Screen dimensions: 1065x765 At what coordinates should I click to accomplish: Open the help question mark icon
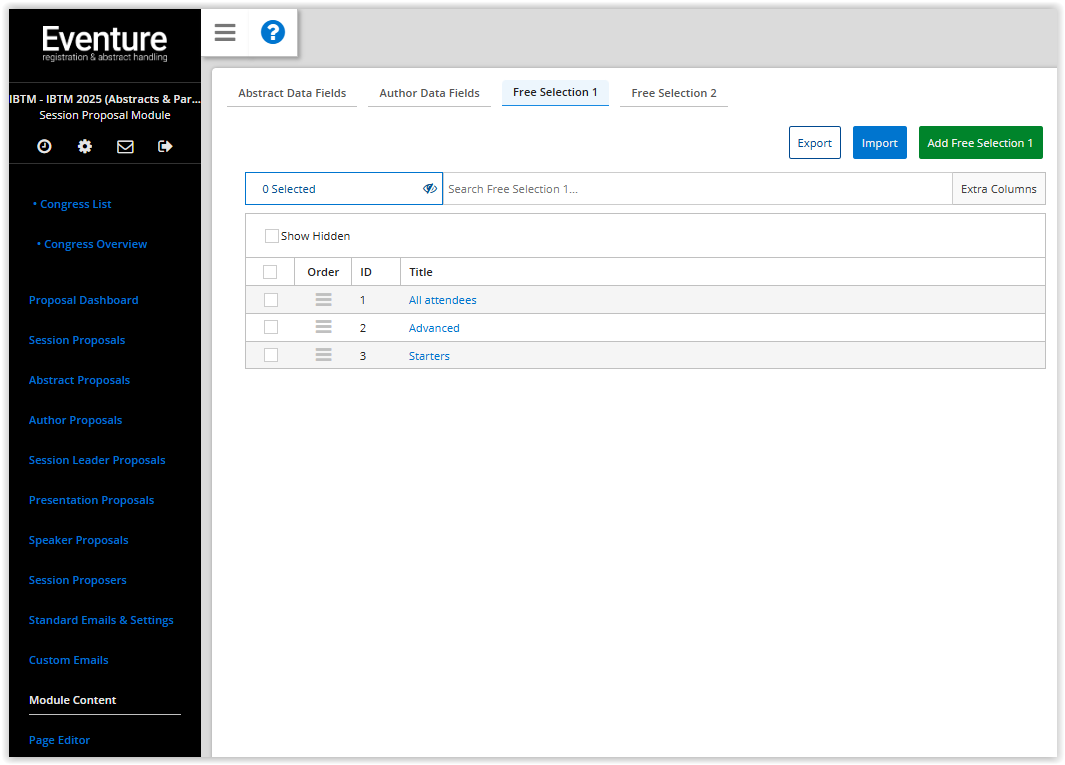pos(273,33)
